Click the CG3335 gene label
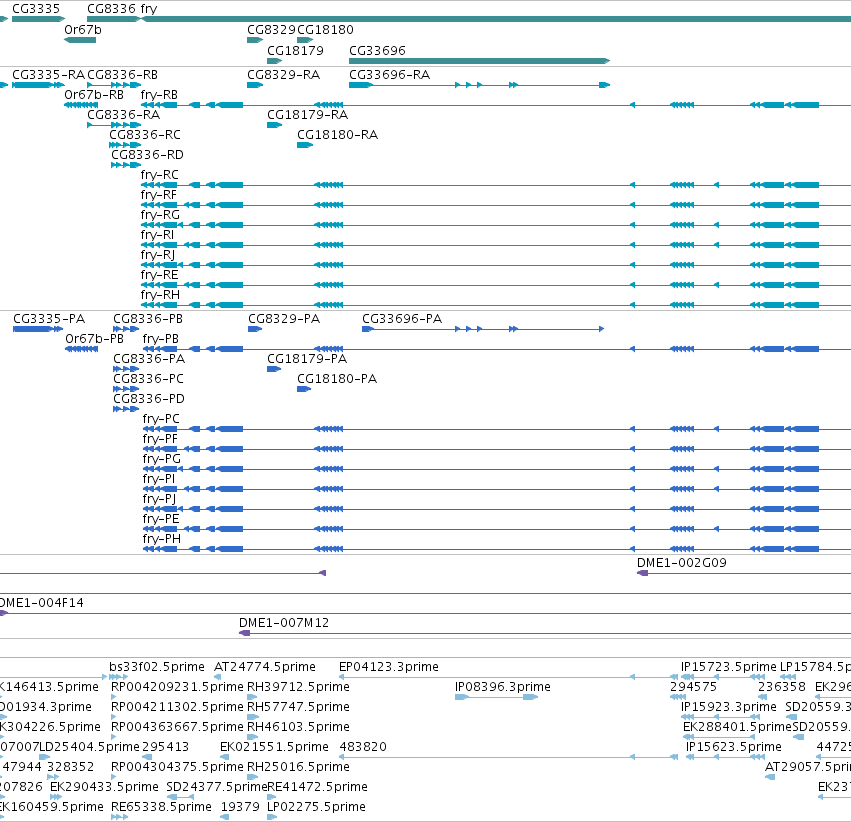 tap(36, 9)
